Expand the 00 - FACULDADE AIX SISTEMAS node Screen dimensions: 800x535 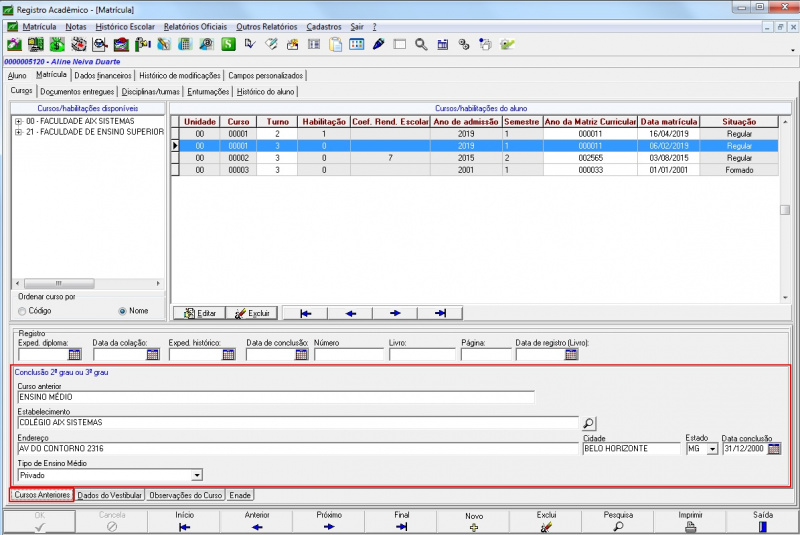pyautogui.click(x=18, y=121)
